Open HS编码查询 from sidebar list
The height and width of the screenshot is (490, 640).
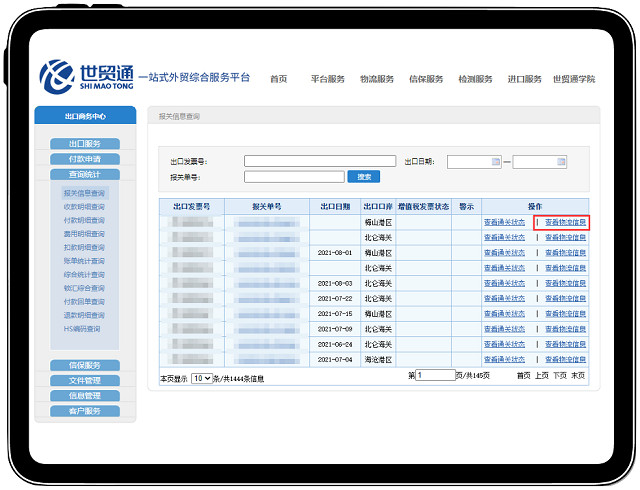click(82, 328)
